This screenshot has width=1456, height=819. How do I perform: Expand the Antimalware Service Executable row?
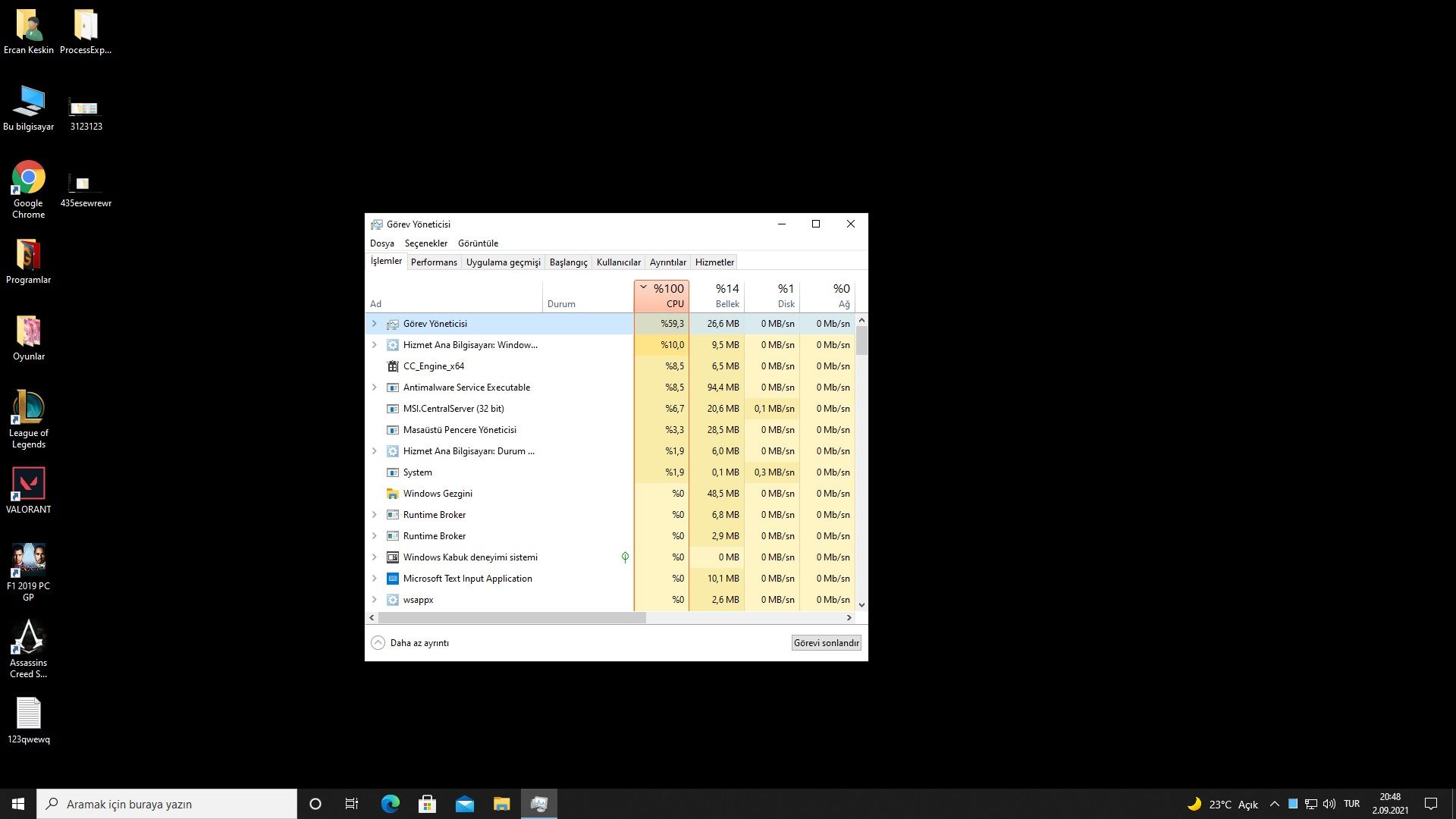[x=374, y=388]
